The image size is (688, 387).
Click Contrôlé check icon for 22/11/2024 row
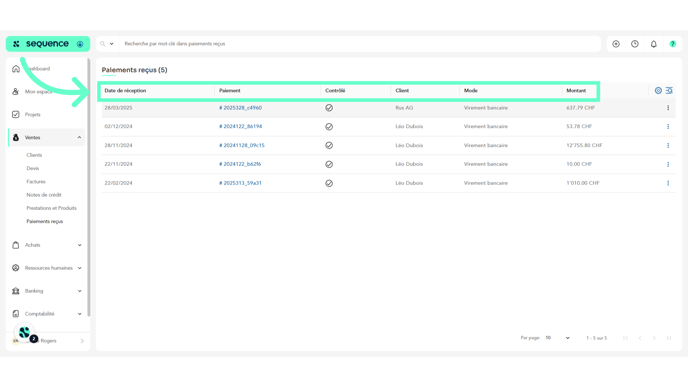pos(329,165)
